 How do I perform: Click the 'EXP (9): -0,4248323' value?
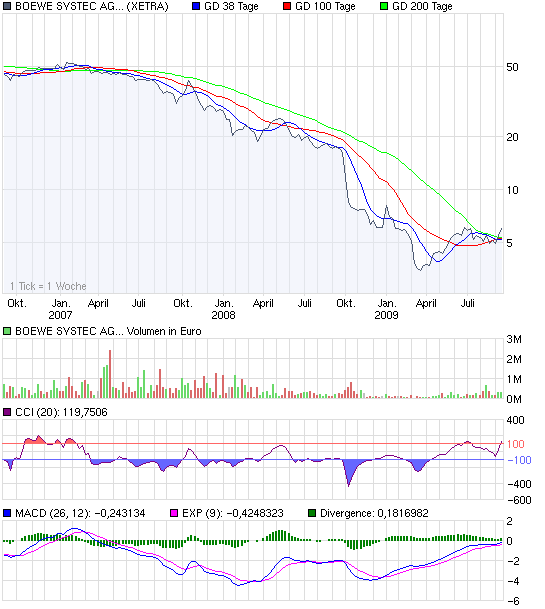click(233, 513)
